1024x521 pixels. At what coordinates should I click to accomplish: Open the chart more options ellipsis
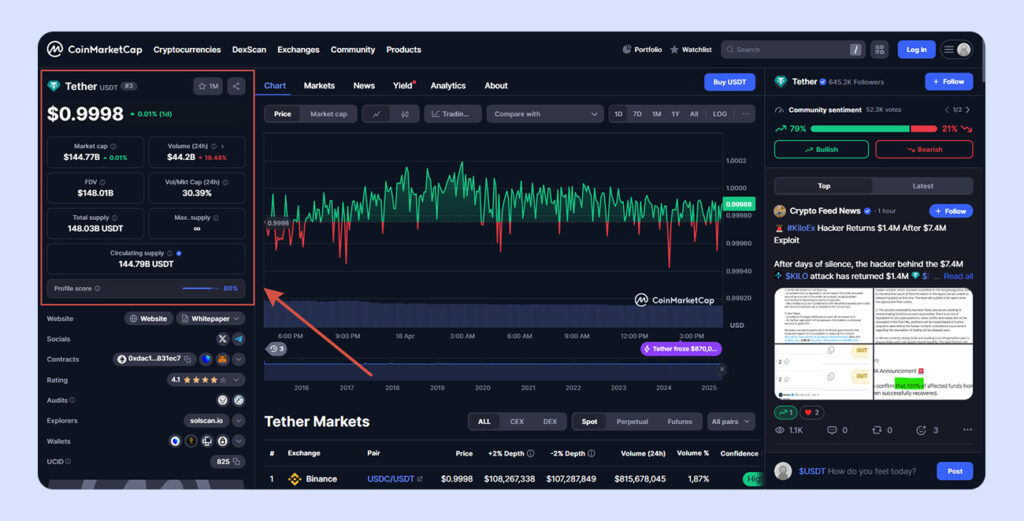coord(745,114)
